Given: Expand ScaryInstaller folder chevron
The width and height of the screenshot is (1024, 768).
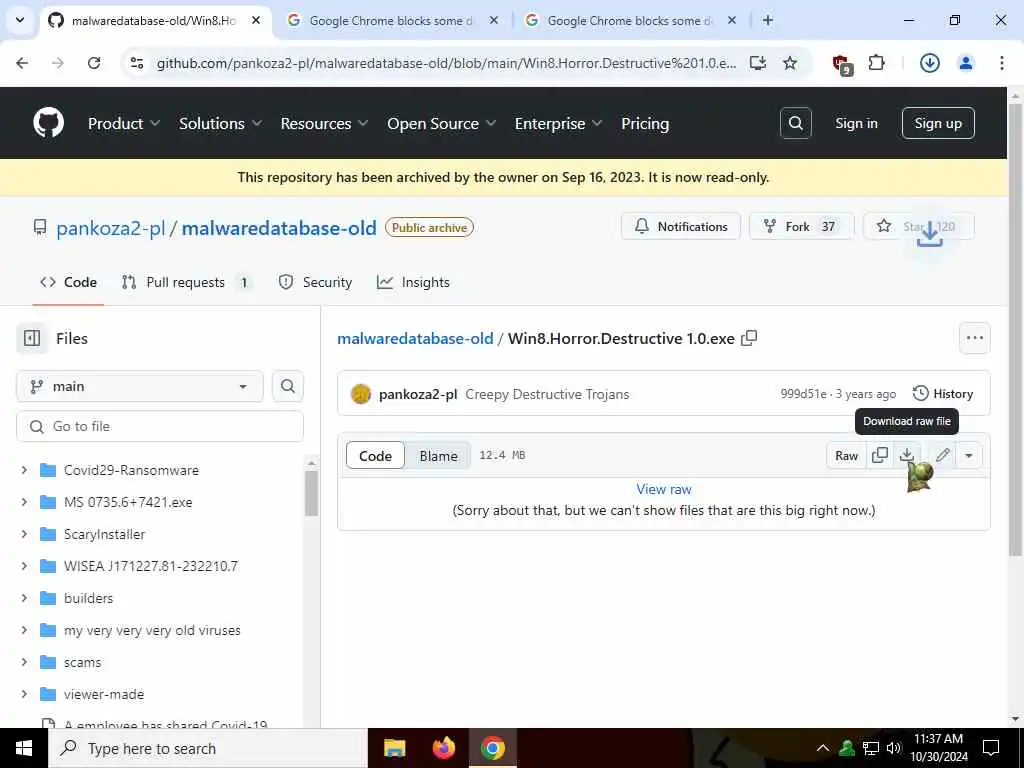Looking at the screenshot, I should pyautogui.click(x=24, y=534).
